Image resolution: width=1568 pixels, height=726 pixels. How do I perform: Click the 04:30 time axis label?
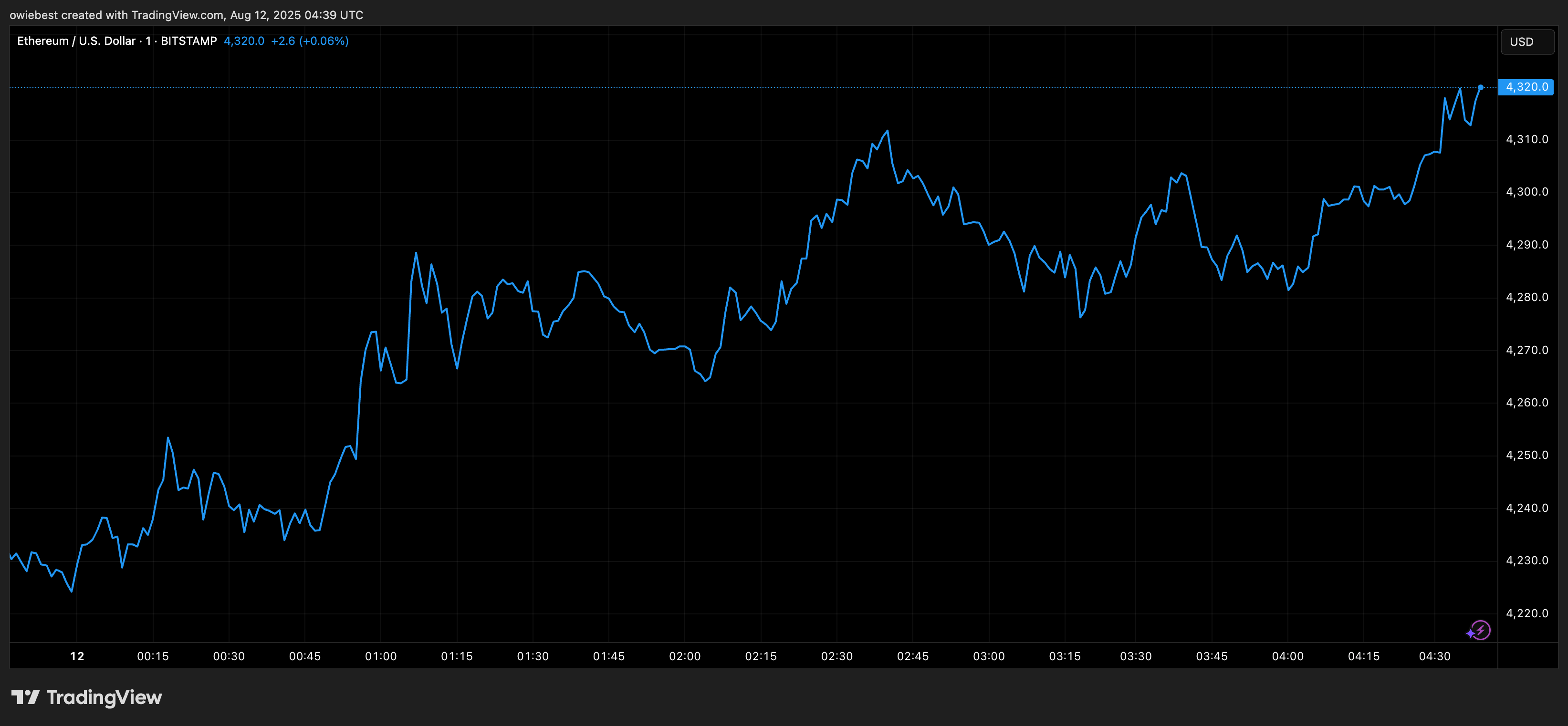[1435, 657]
